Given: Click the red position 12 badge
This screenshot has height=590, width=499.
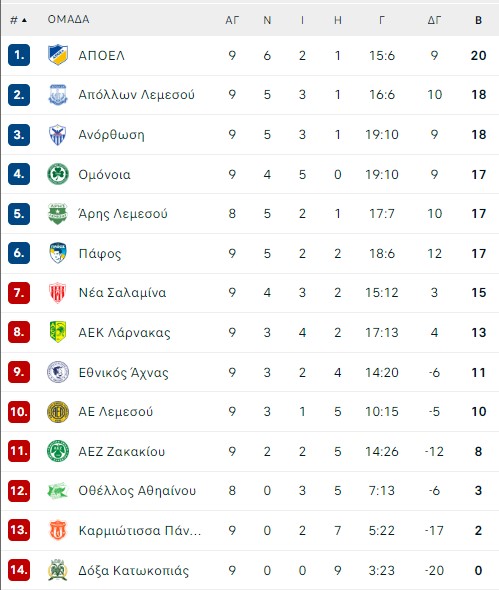Looking at the screenshot, I should [x=19, y=491].
